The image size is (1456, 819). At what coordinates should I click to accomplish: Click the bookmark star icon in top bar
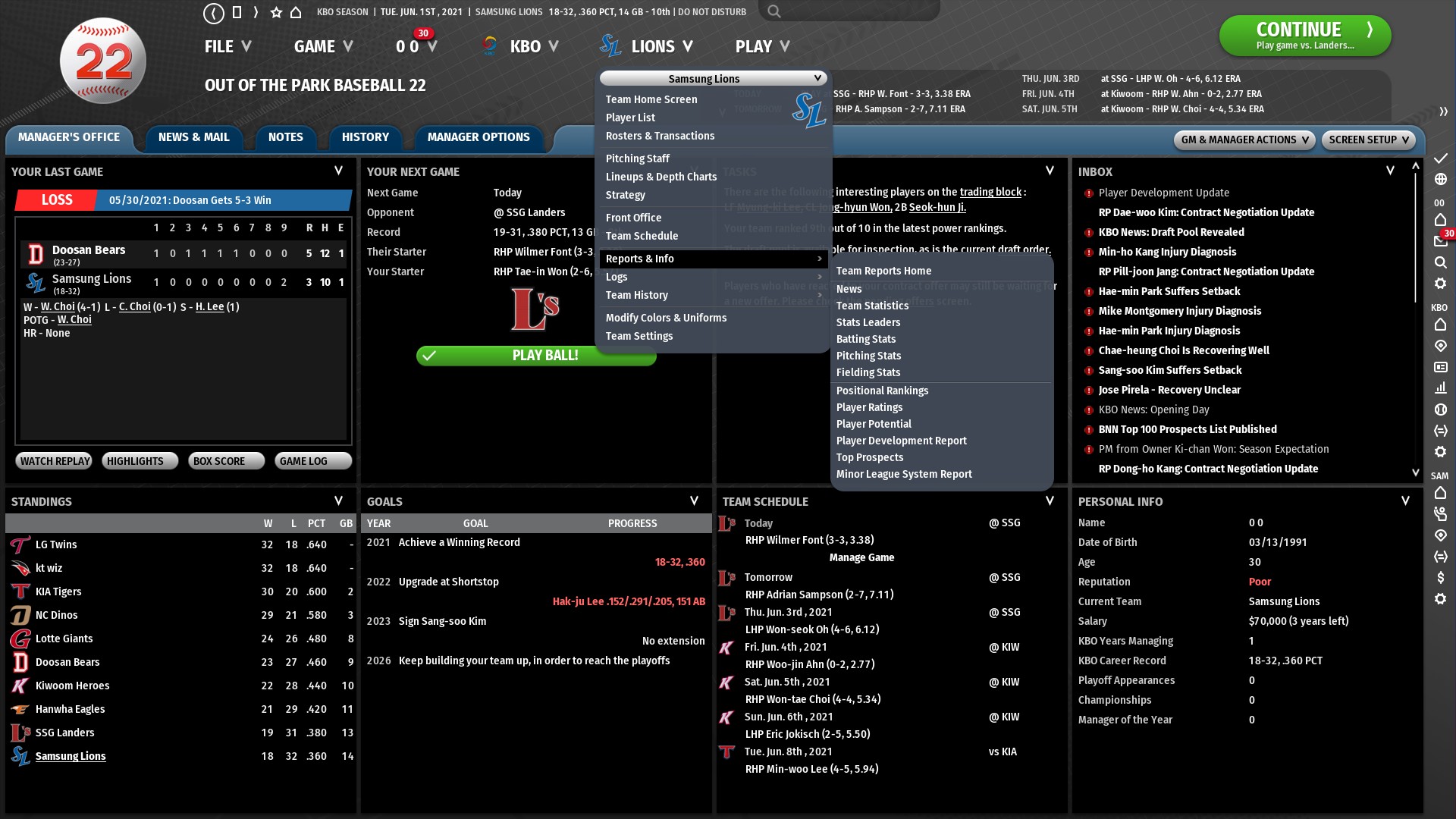tap(276, 12)
